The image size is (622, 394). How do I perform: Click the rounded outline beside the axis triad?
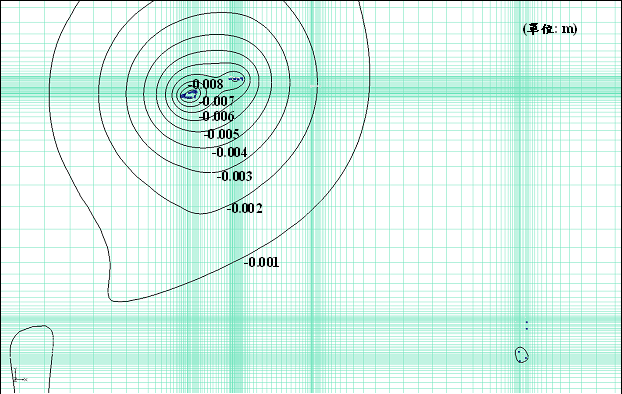(x=31, y=359)
